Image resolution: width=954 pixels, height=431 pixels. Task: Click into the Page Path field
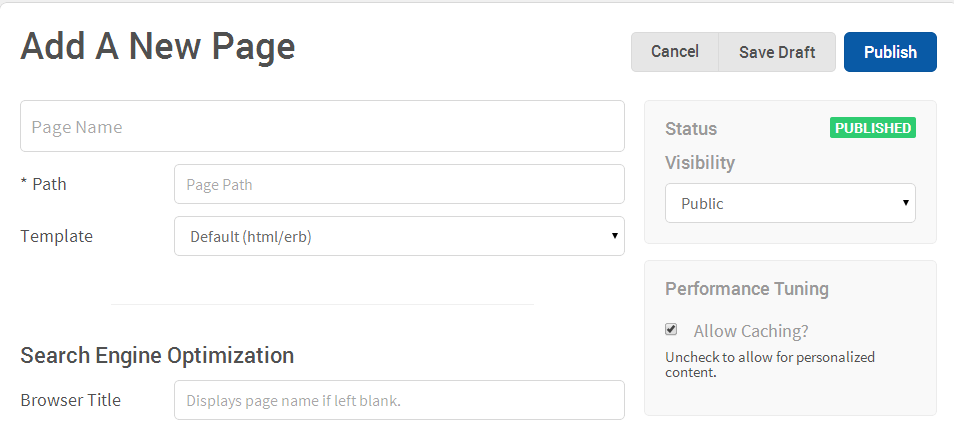(x=399, y=184)
